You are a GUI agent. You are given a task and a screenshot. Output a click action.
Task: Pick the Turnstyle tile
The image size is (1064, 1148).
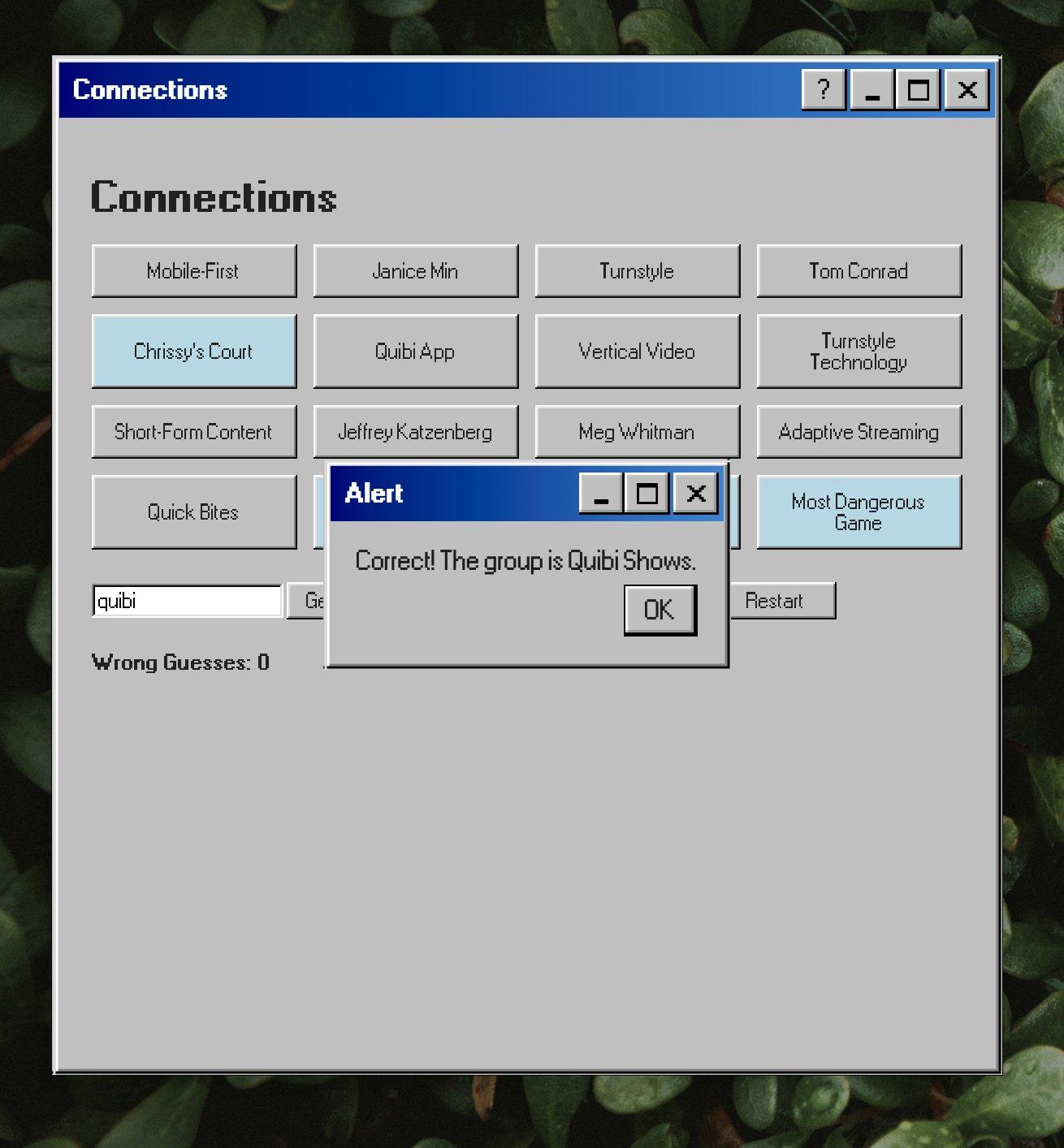coord(637,271)
